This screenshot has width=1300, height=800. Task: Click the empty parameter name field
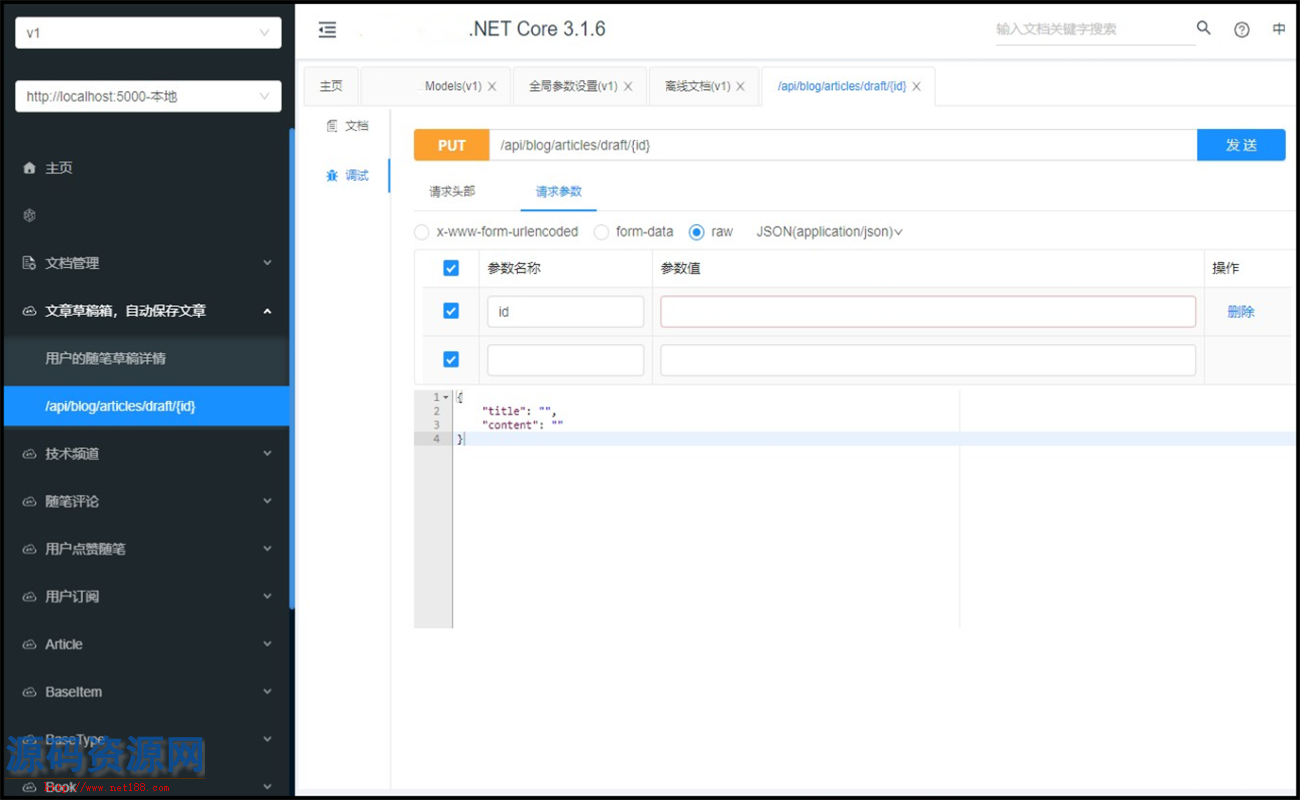tap(565, 360)
